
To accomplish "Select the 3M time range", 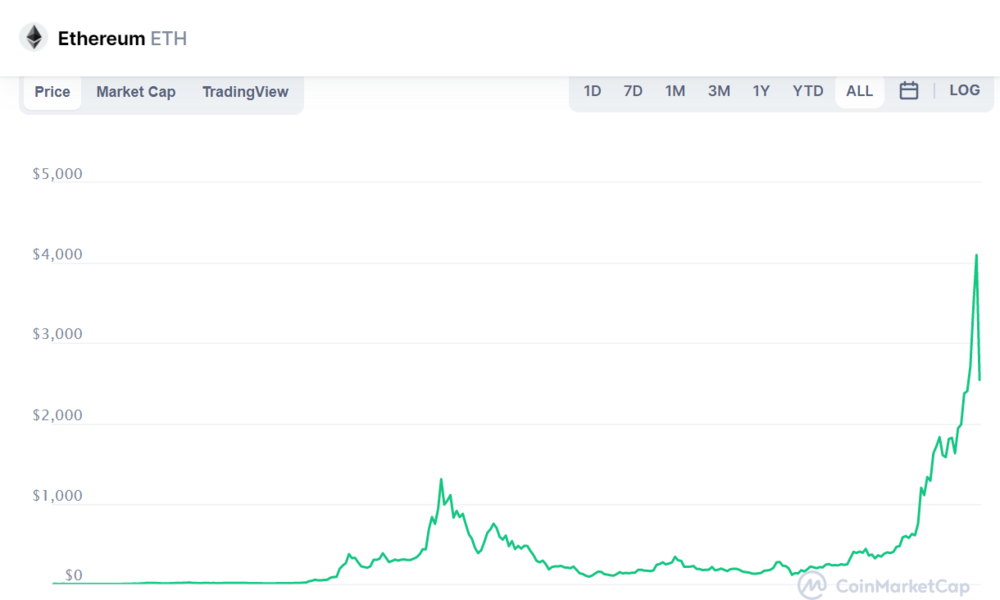I will click(x=719, y=91).
